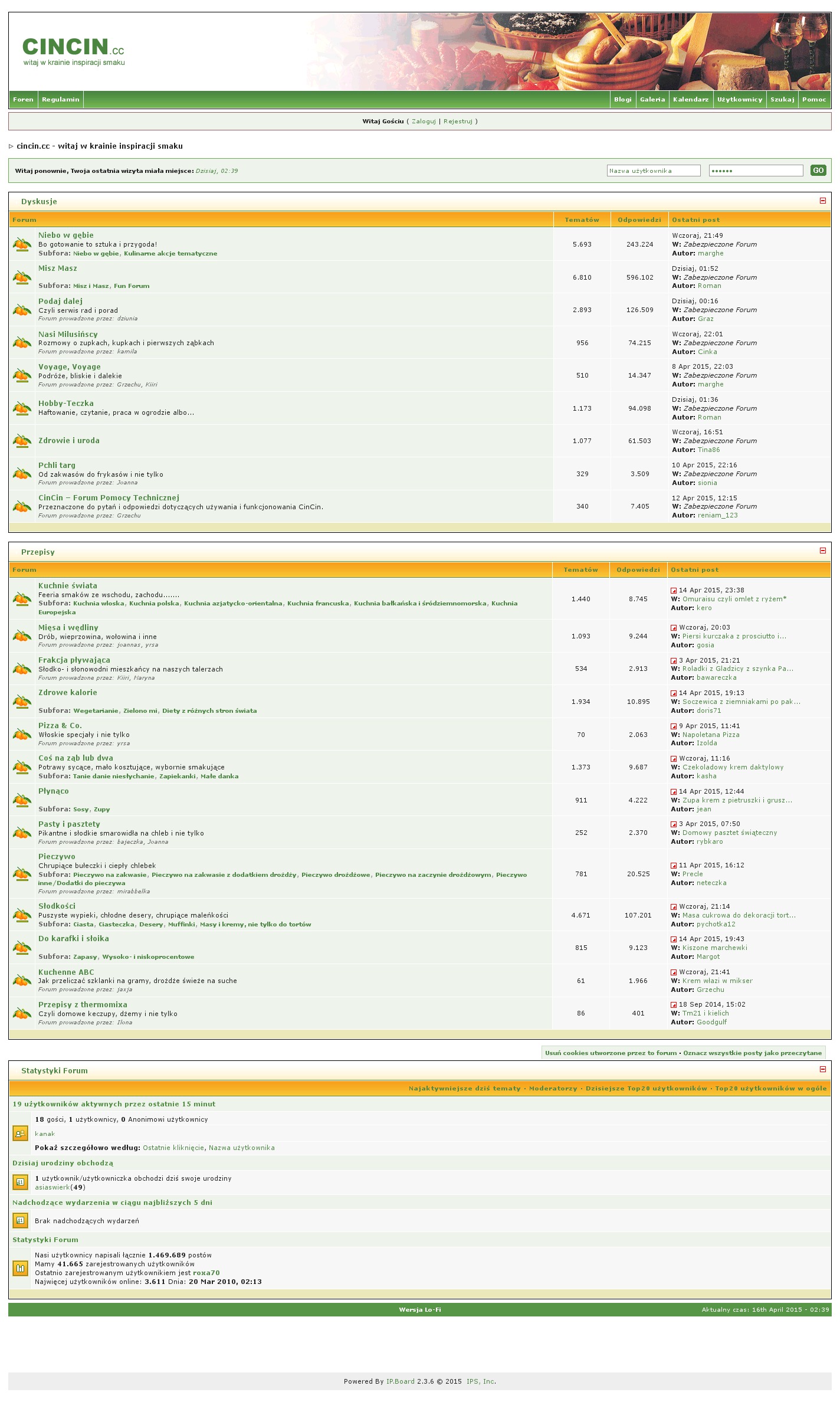Open the Galeria section
The height and width of the screenshot is (1402, 840).
point(652,99)
